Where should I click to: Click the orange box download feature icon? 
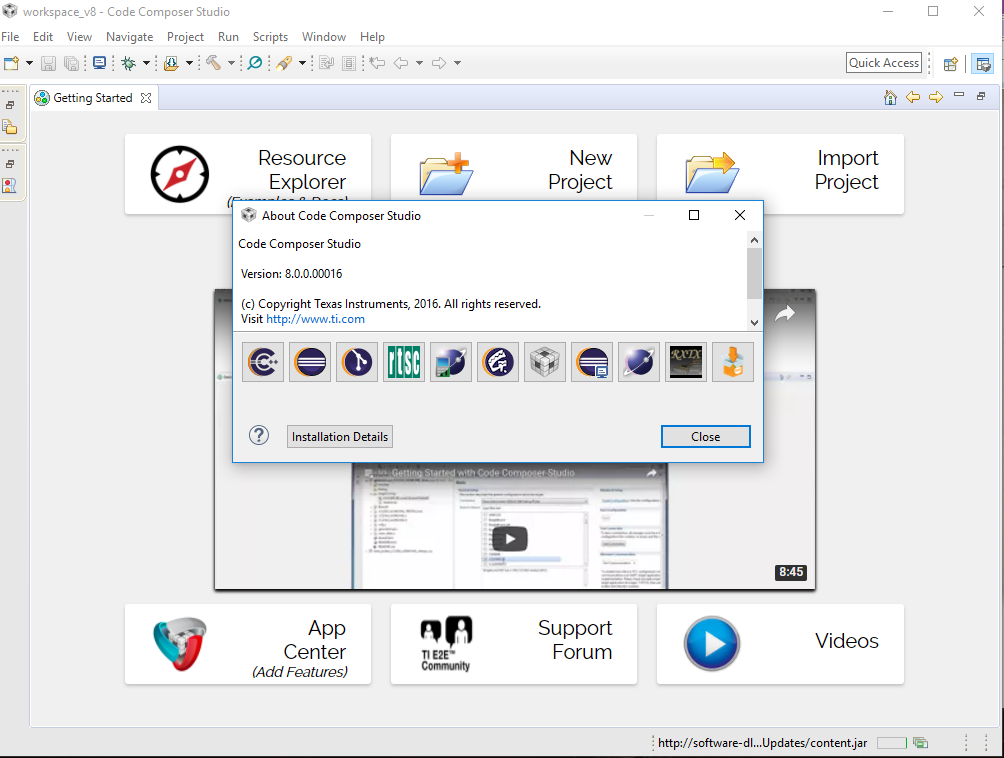733,362
